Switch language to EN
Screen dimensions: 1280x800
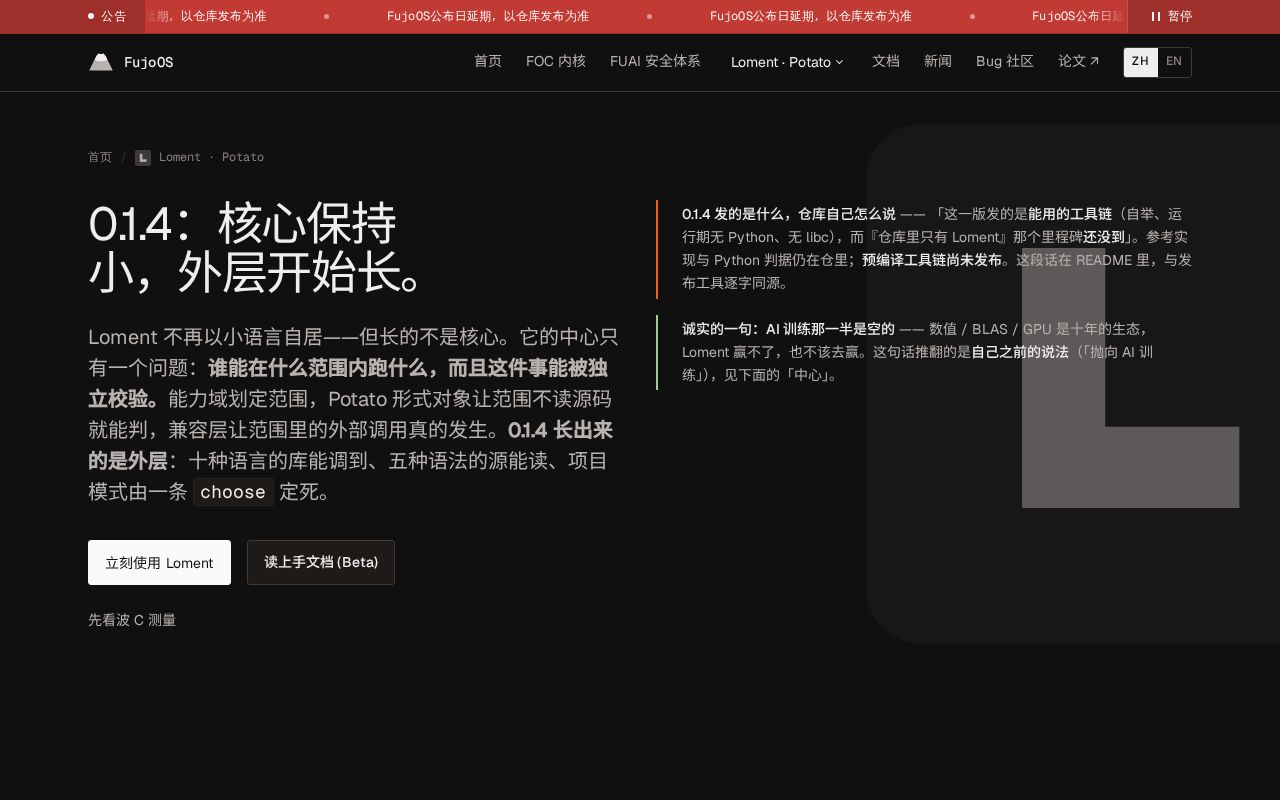1174,62
